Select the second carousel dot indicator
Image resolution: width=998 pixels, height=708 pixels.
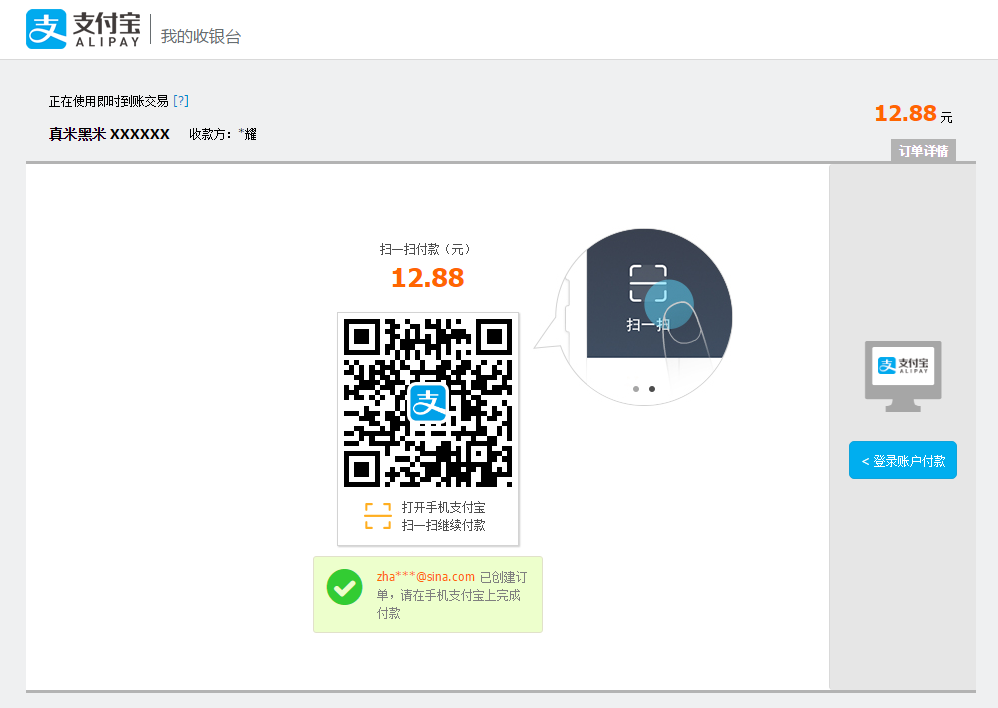coord(652,388)
